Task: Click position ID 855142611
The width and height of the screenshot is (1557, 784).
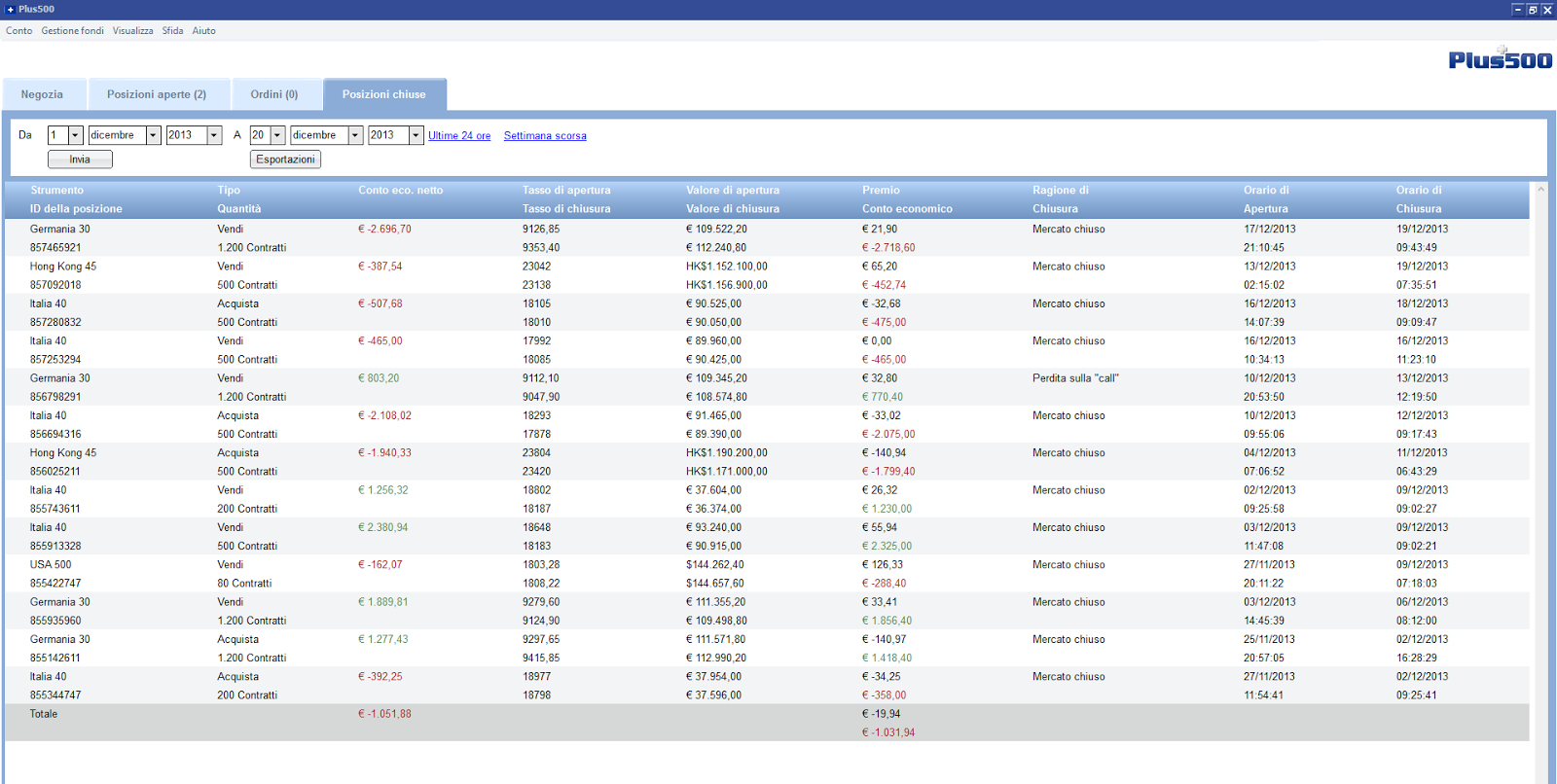Action: (55, 658)
